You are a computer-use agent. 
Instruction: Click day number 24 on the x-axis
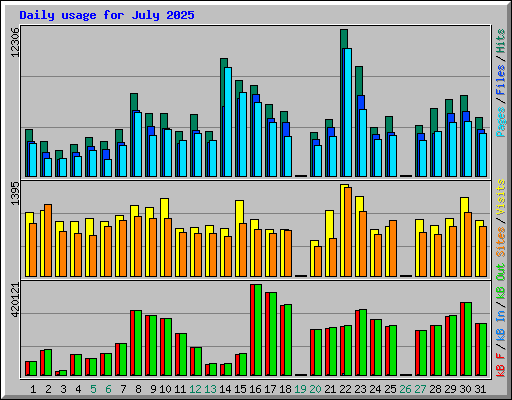click(375, 389)
